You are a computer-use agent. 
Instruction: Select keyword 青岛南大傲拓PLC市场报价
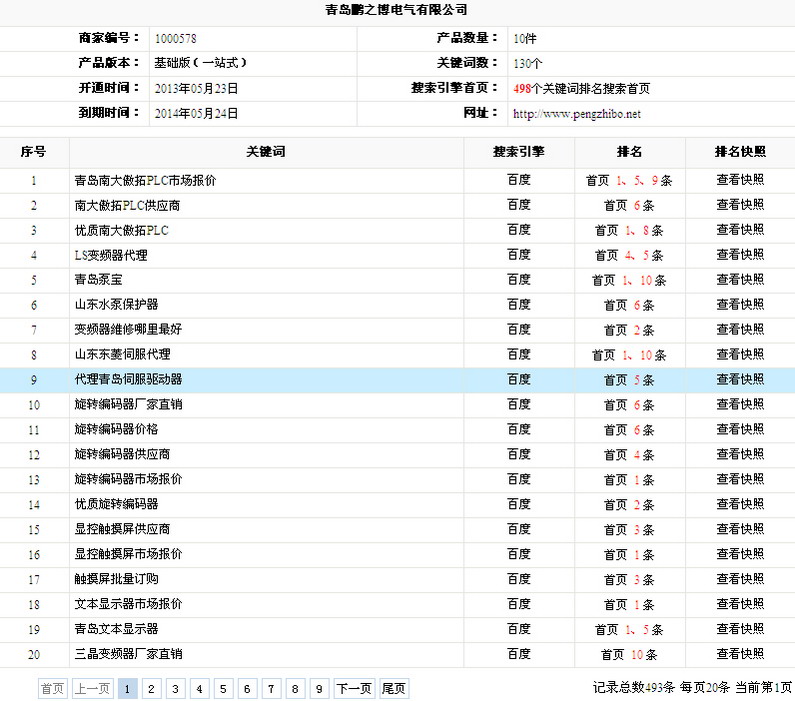(146, 180)
